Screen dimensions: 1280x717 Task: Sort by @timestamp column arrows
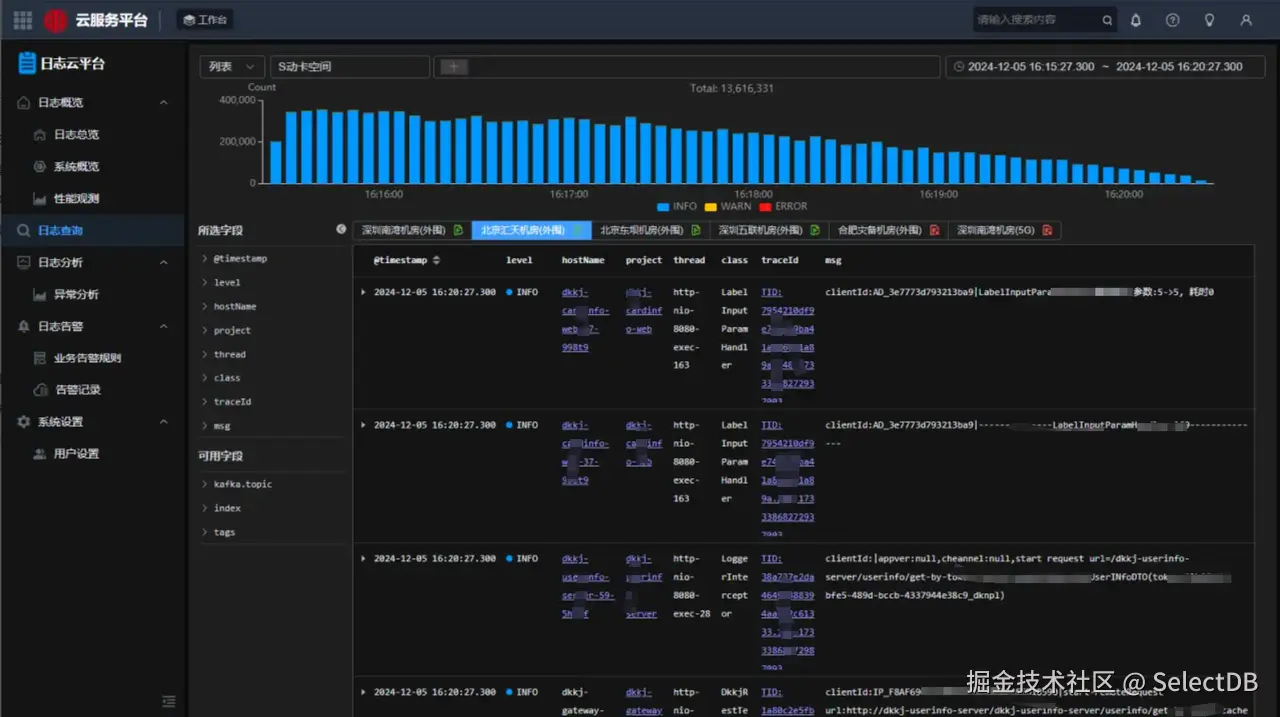436,260
